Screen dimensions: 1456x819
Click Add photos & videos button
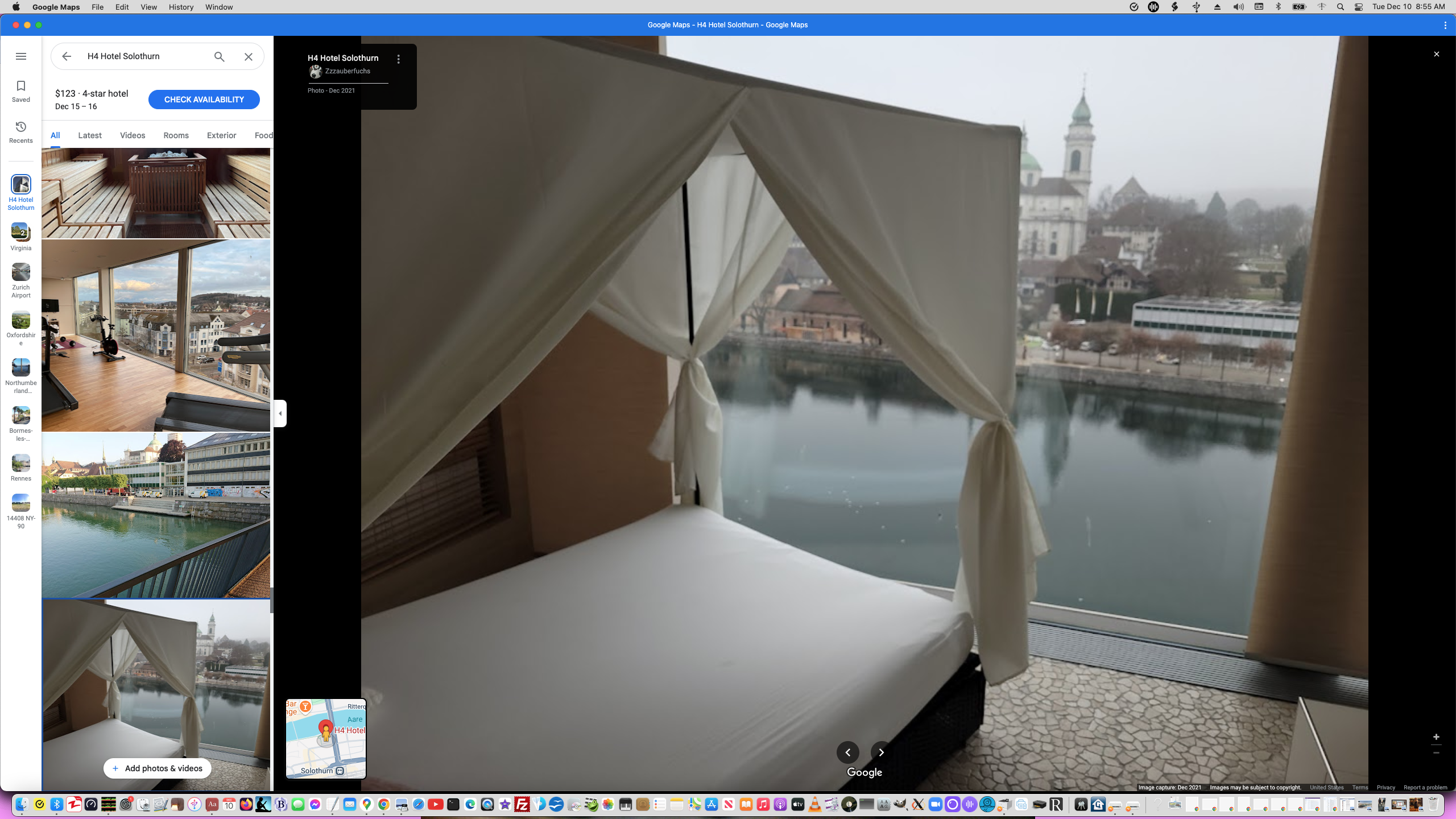(158, 768)
